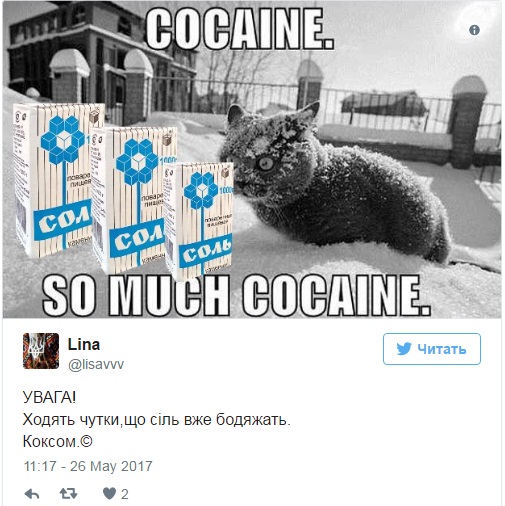Click the УВАГА! line of the tweet
Screen dimensions: 505x506
coord(50,397)
